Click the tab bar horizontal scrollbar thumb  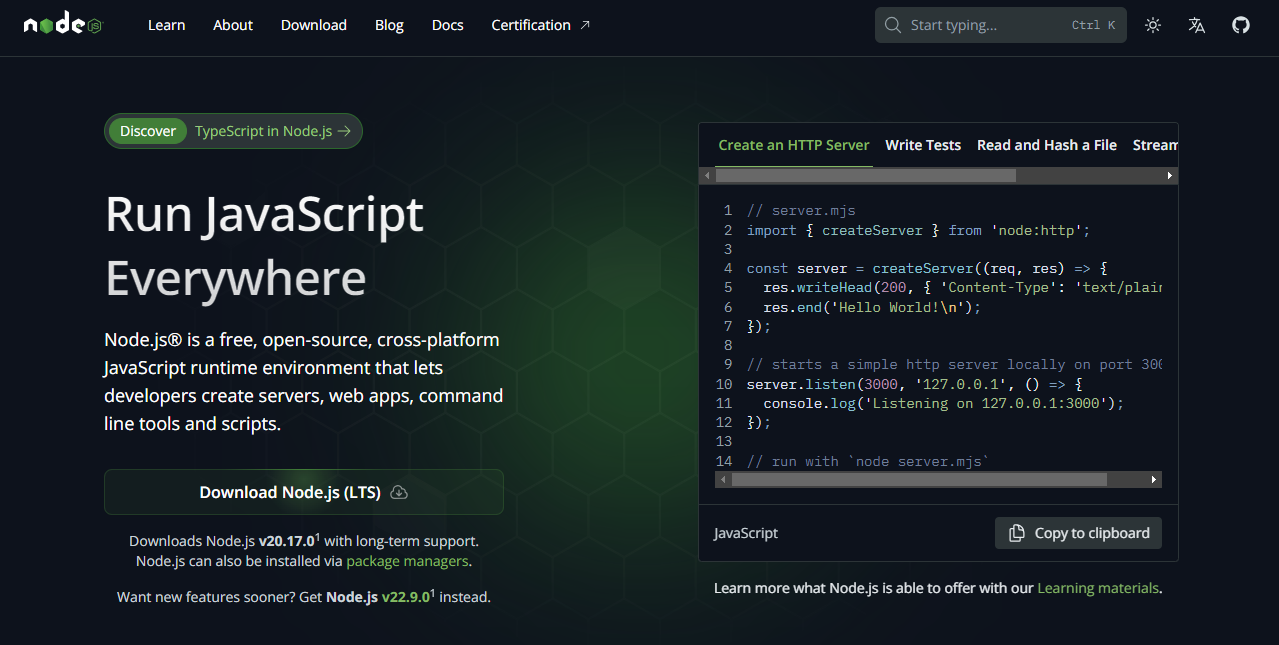866,175
